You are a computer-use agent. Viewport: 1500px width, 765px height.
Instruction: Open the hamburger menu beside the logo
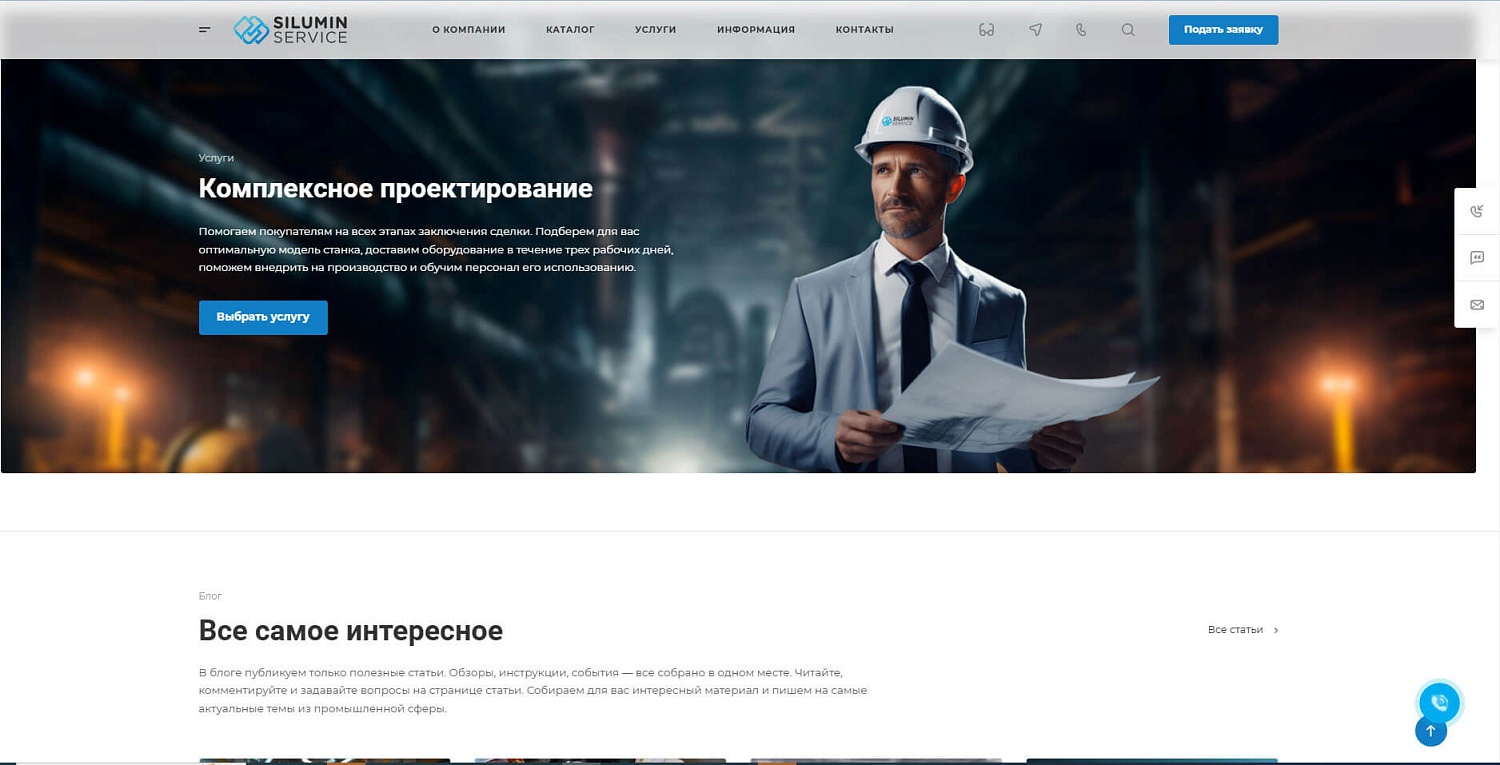point(205,30)
